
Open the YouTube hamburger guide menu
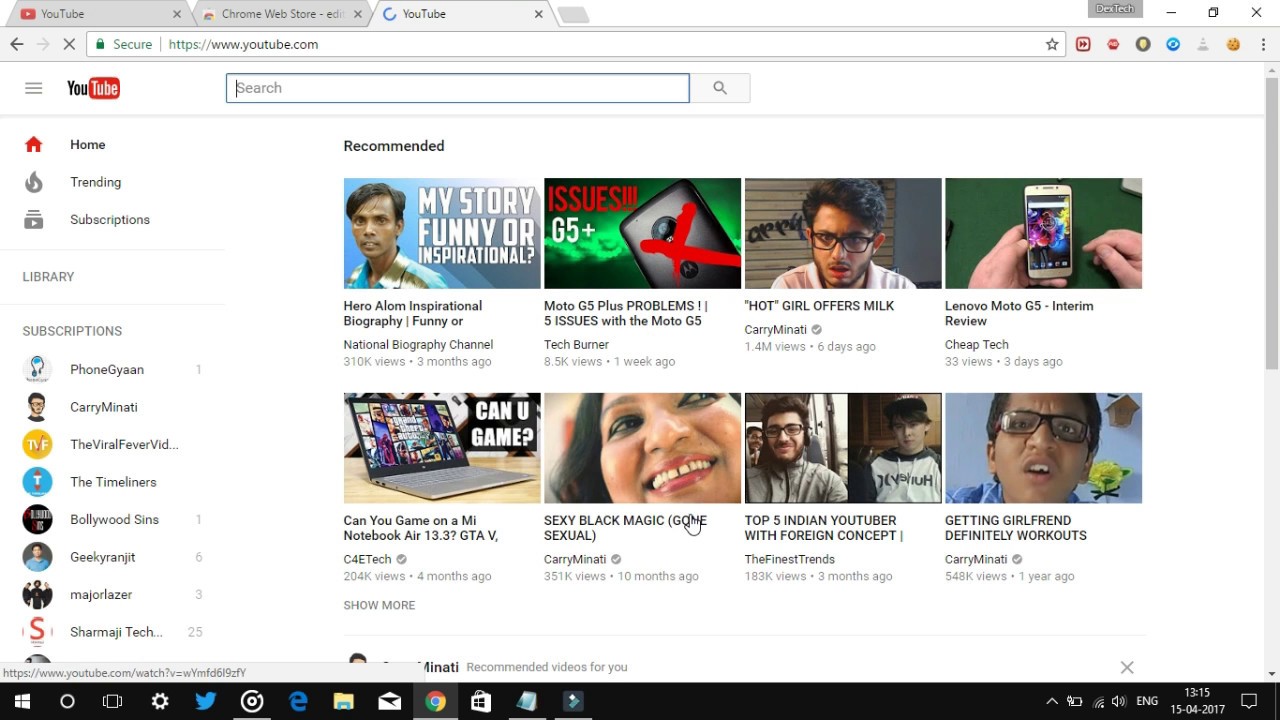pos(33,88)
